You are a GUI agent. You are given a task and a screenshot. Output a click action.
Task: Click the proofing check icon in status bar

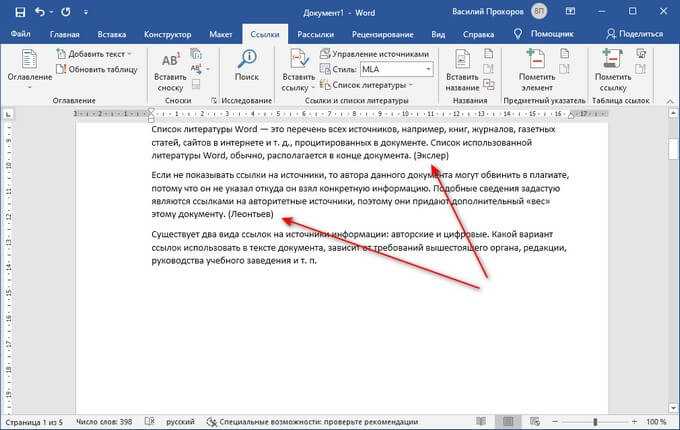pos(150,421)
